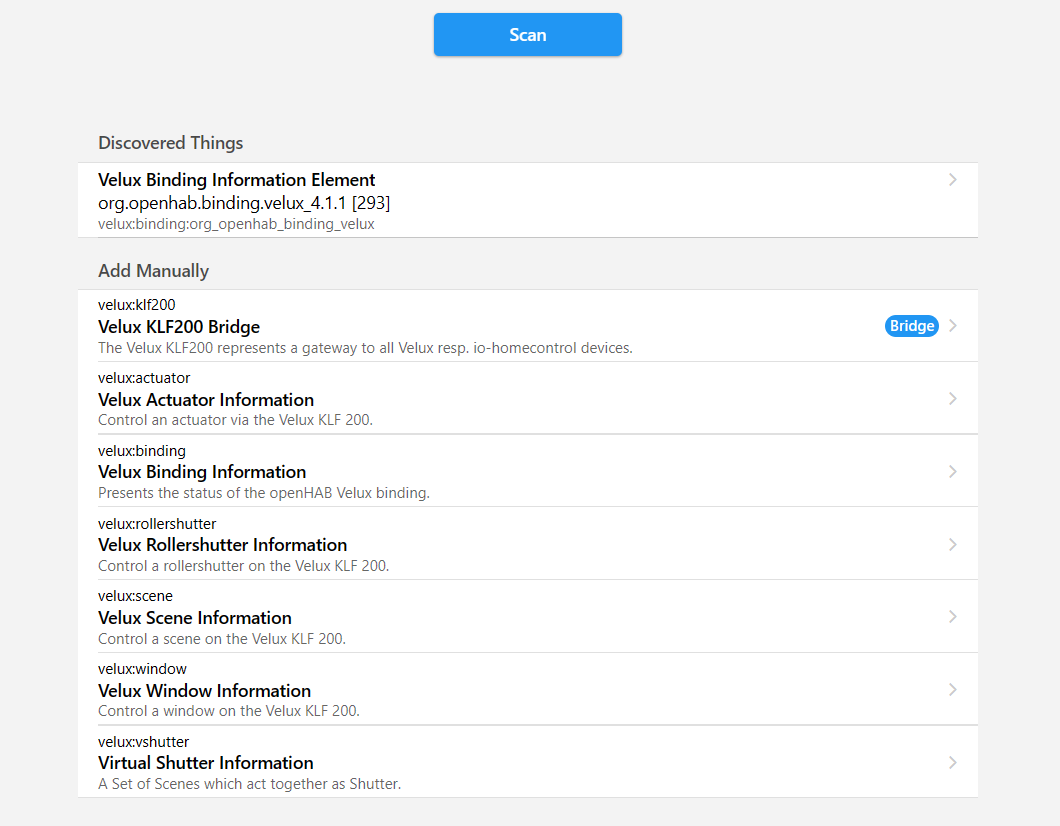Click the Add Manually heading
Viewport: 1060px width, 826px height.
[x=153, y=270]
